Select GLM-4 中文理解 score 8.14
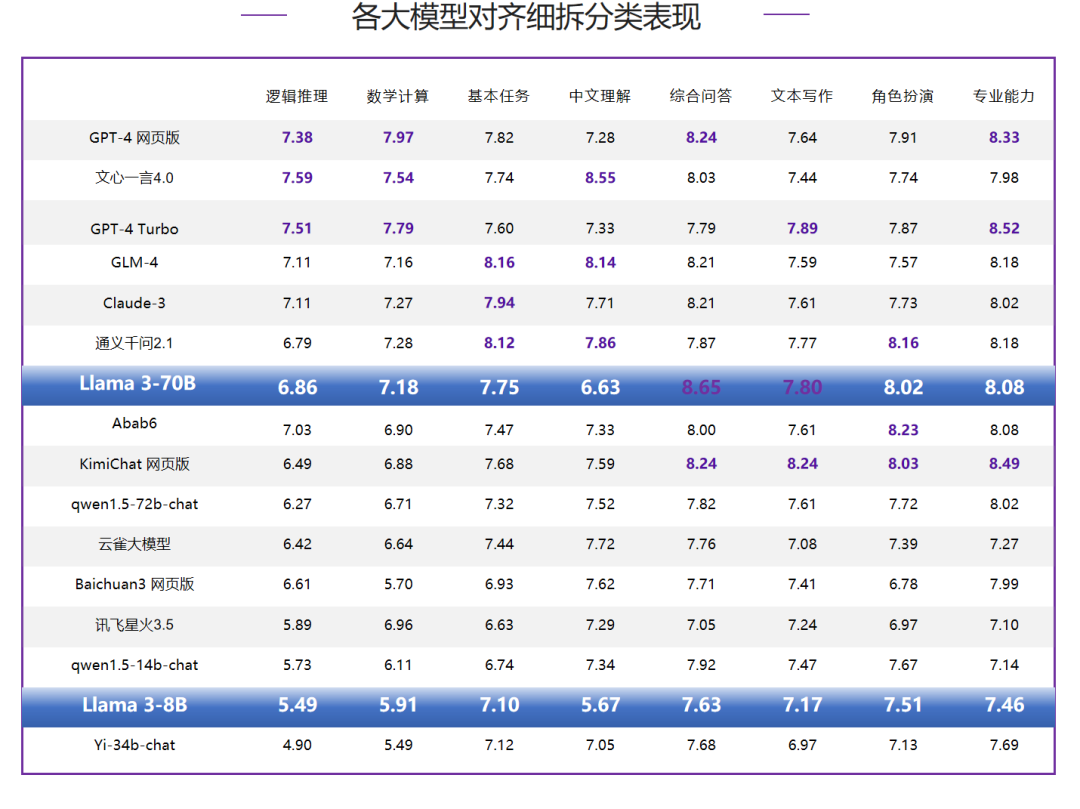Screen dimensions: 1080x809 tap(600, 262)
